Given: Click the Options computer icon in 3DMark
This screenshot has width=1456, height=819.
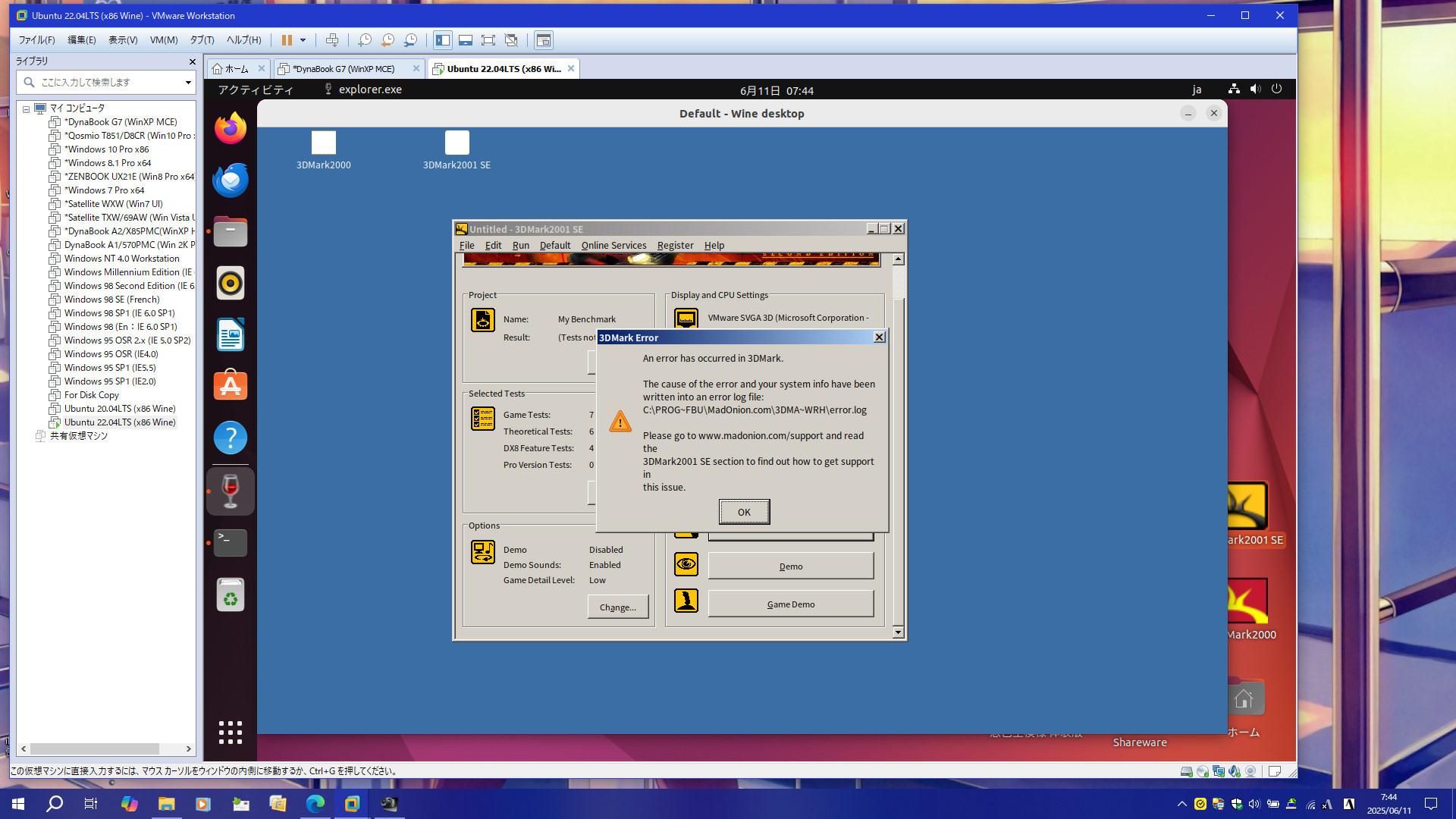Looking at the screenshot, I should point(483,552).
